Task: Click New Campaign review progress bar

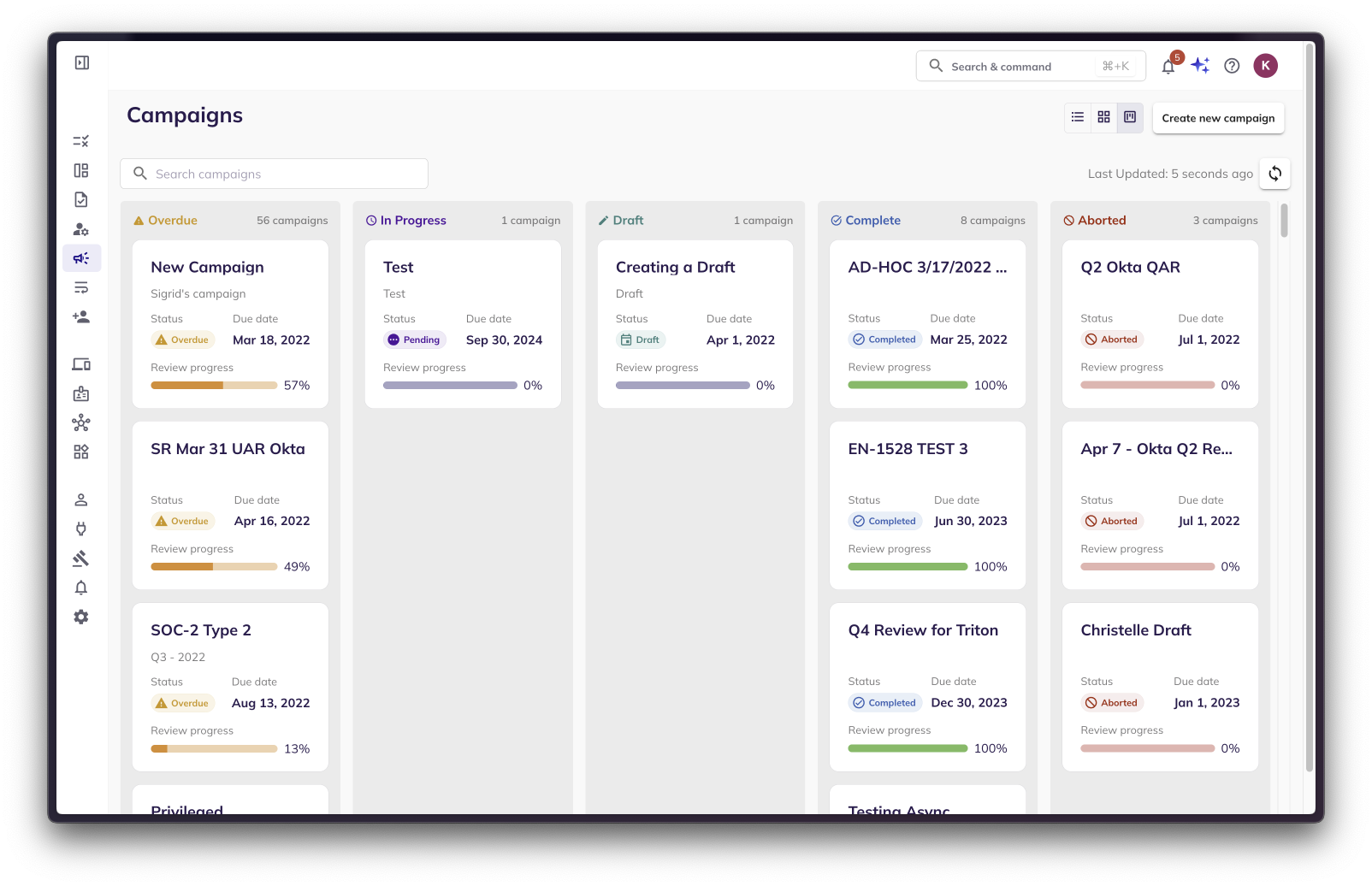Action: pos(214,386)
